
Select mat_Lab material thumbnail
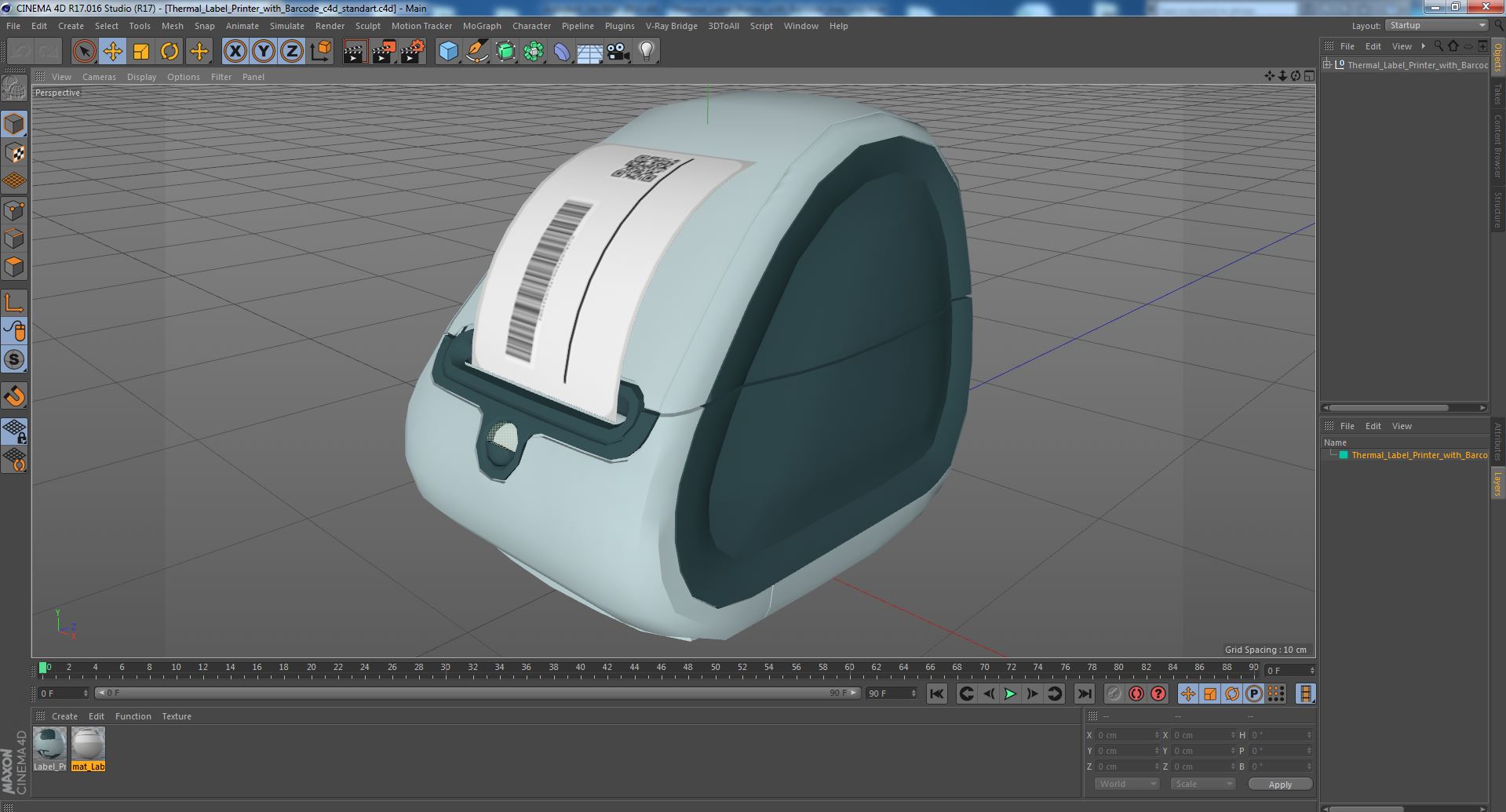coord(88,748)
